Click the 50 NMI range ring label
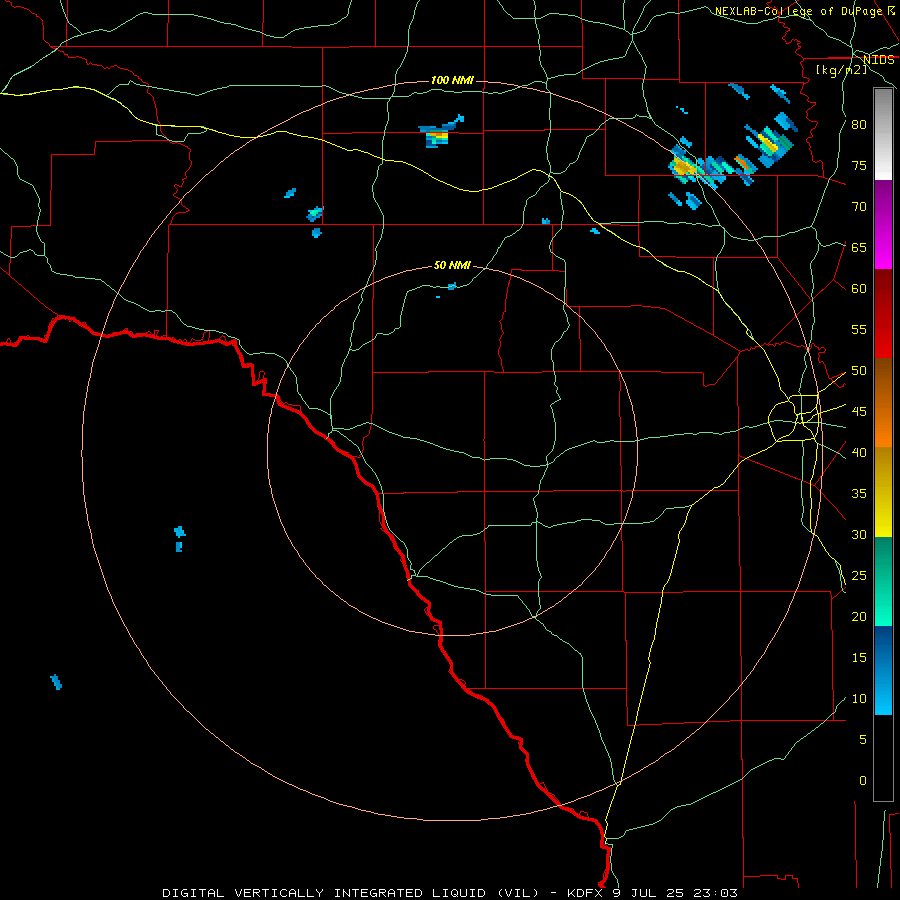The height and width of the screenshot is (900, 900). pos(452,265)
